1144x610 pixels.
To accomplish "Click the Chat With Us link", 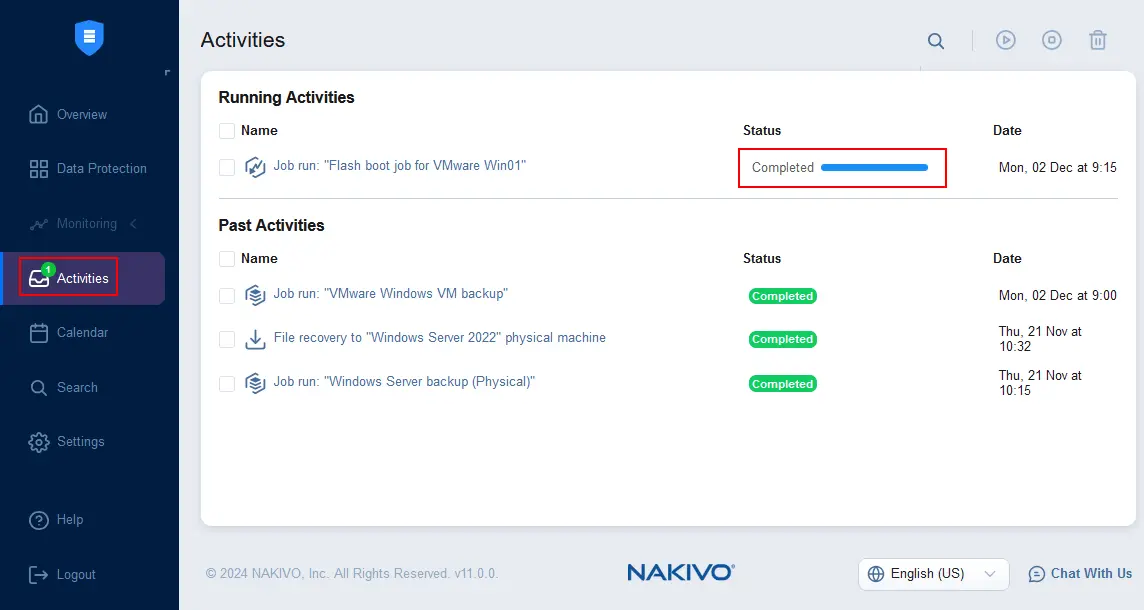I will [1091, 574].
